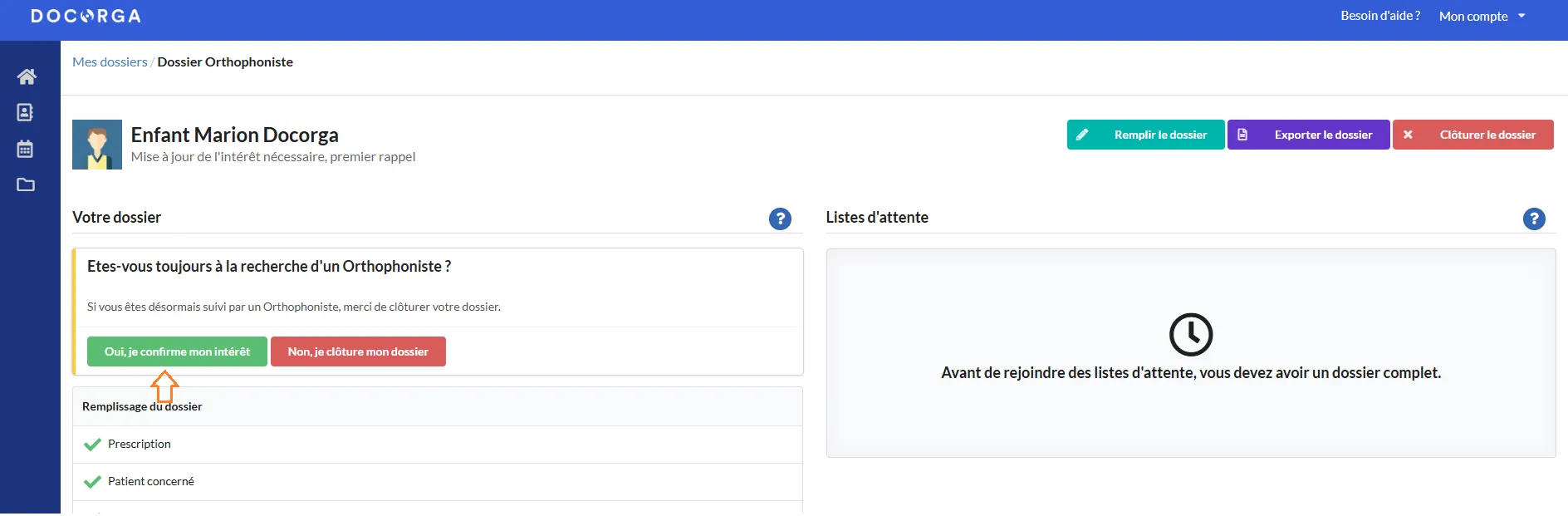Click the patient avatar picture
The width and height of the screenshot is (1568, 516).
click(97, 145)
